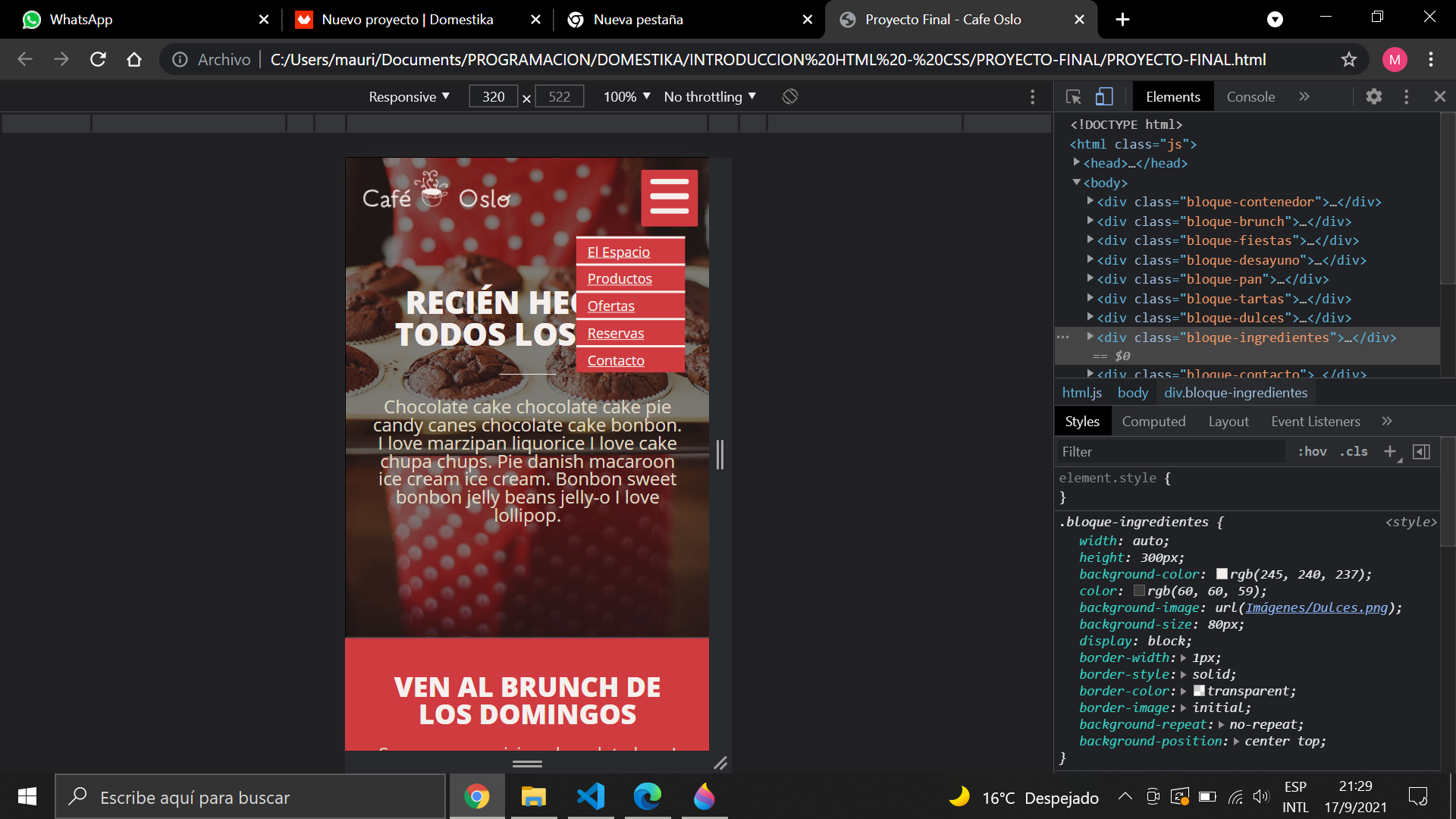Viewport: 1456px width, 819px height.
Task: Open the Imágenes/Dulces.png background image link
Action: (x=1316, y=608)
